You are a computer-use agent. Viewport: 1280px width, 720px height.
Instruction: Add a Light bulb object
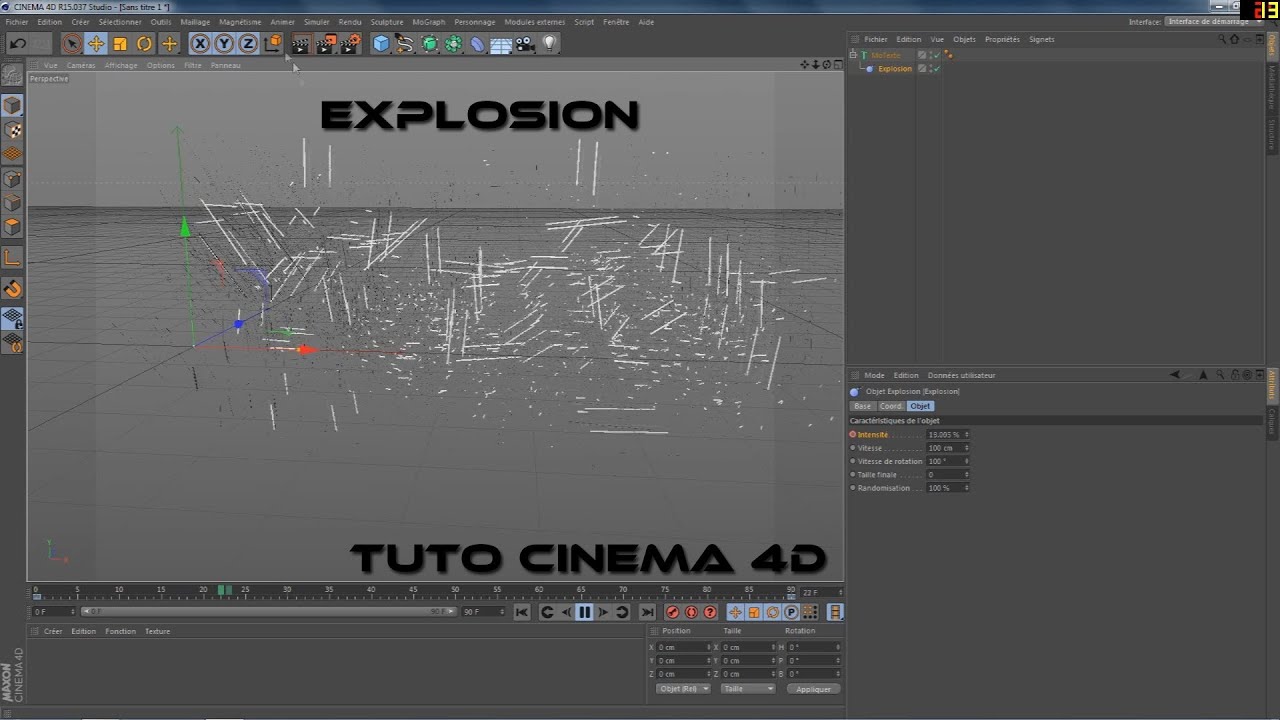click(x=549, y=43)
